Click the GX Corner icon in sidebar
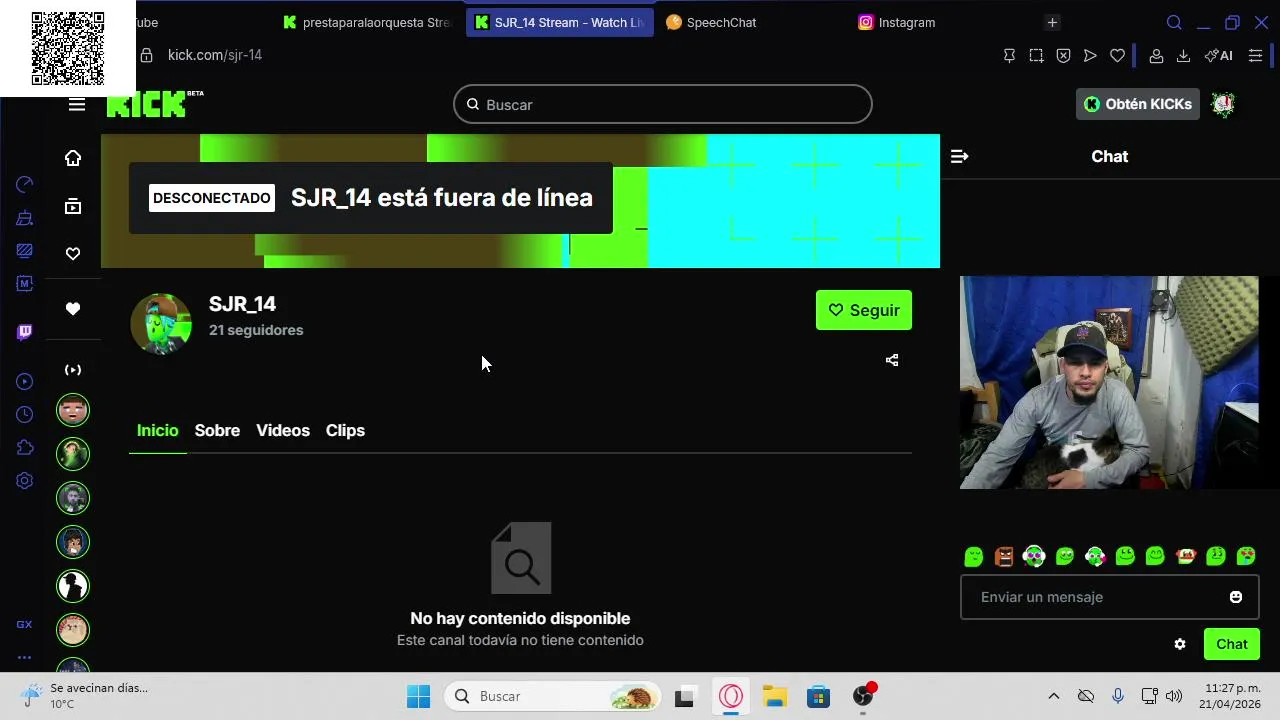 pyautogui.click(x=25, y=624)
